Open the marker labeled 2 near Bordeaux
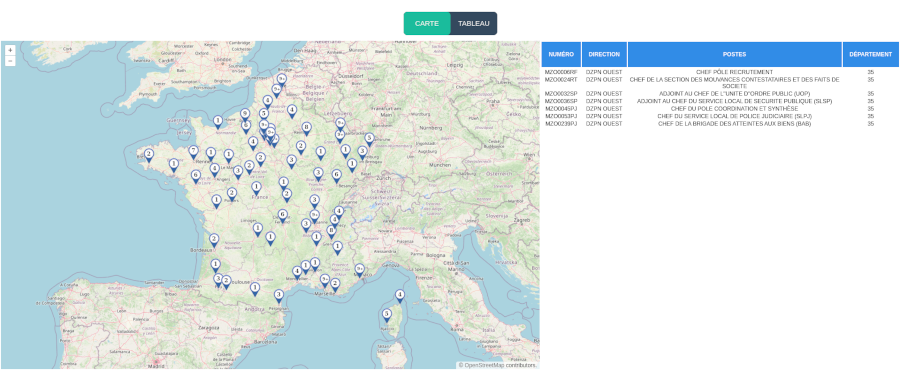 tap(214, 240)
